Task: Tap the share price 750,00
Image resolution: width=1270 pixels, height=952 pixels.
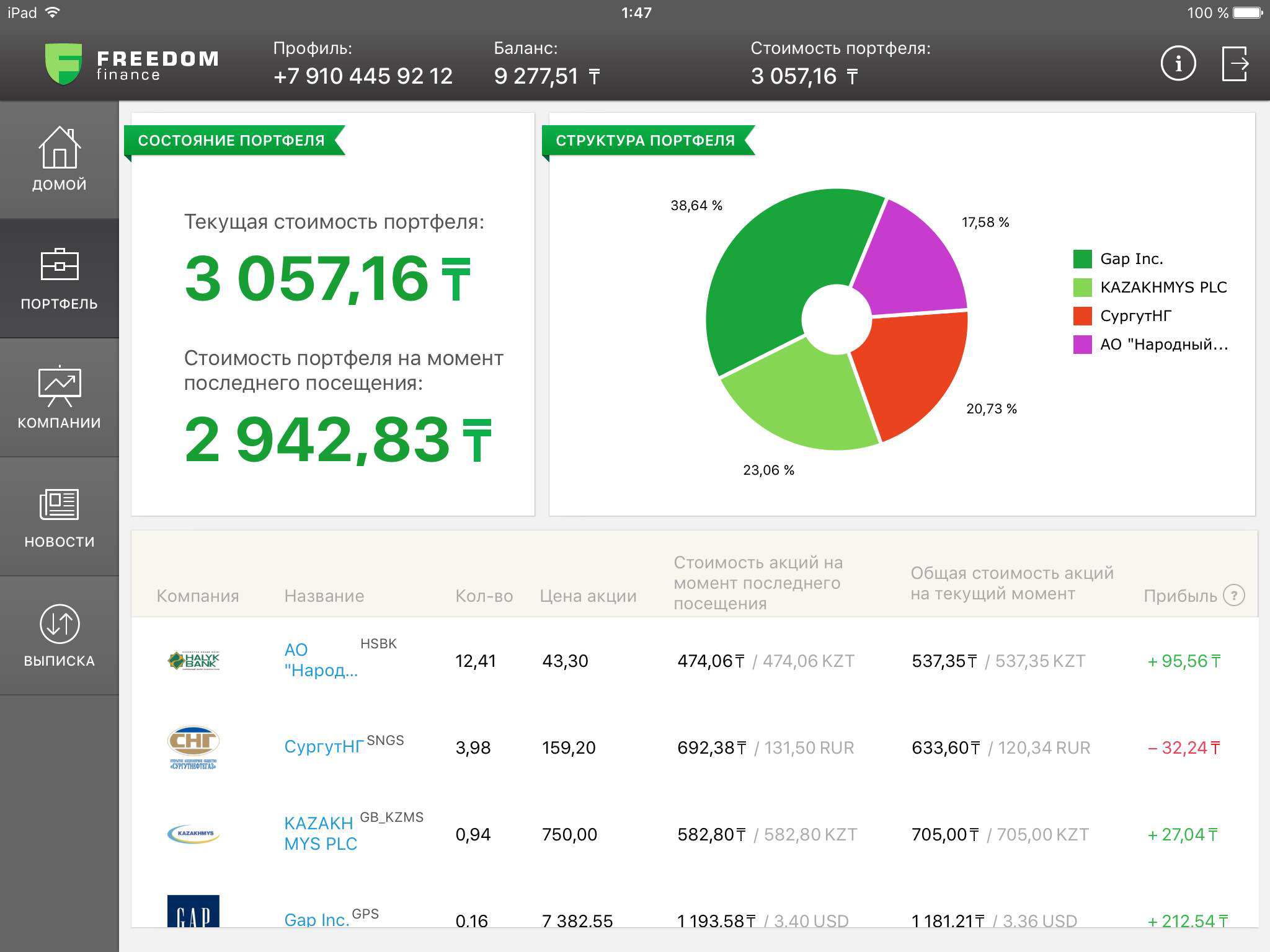Action: click(569, 835)
